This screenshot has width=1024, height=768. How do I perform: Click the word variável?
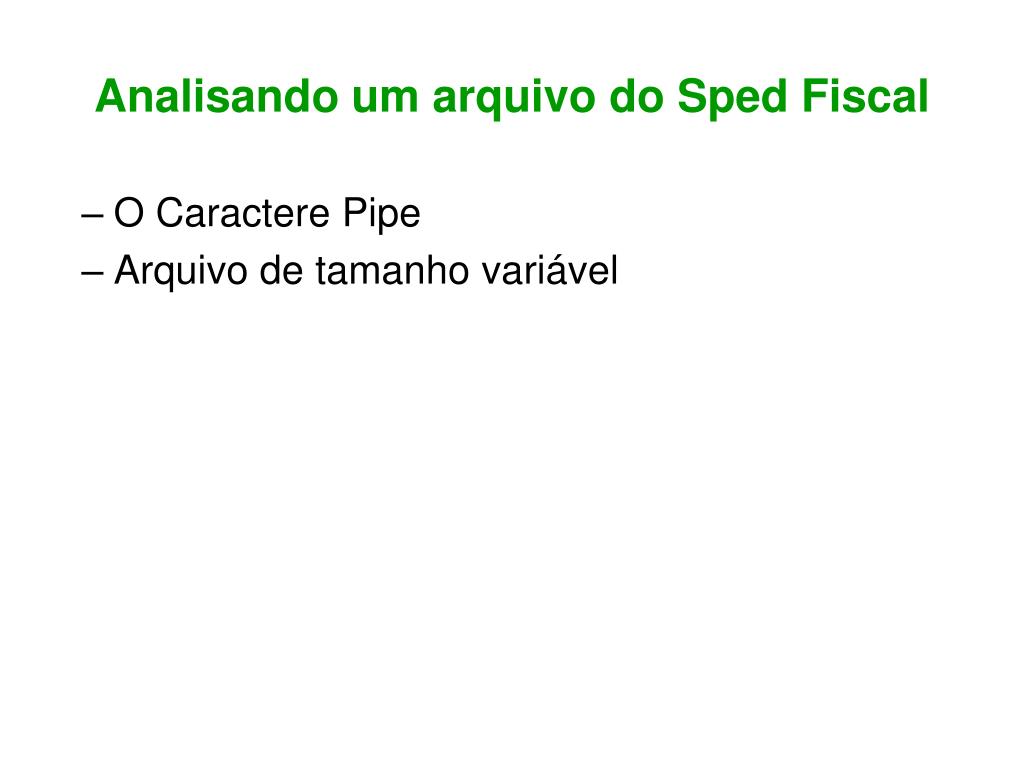pos(550,270)
